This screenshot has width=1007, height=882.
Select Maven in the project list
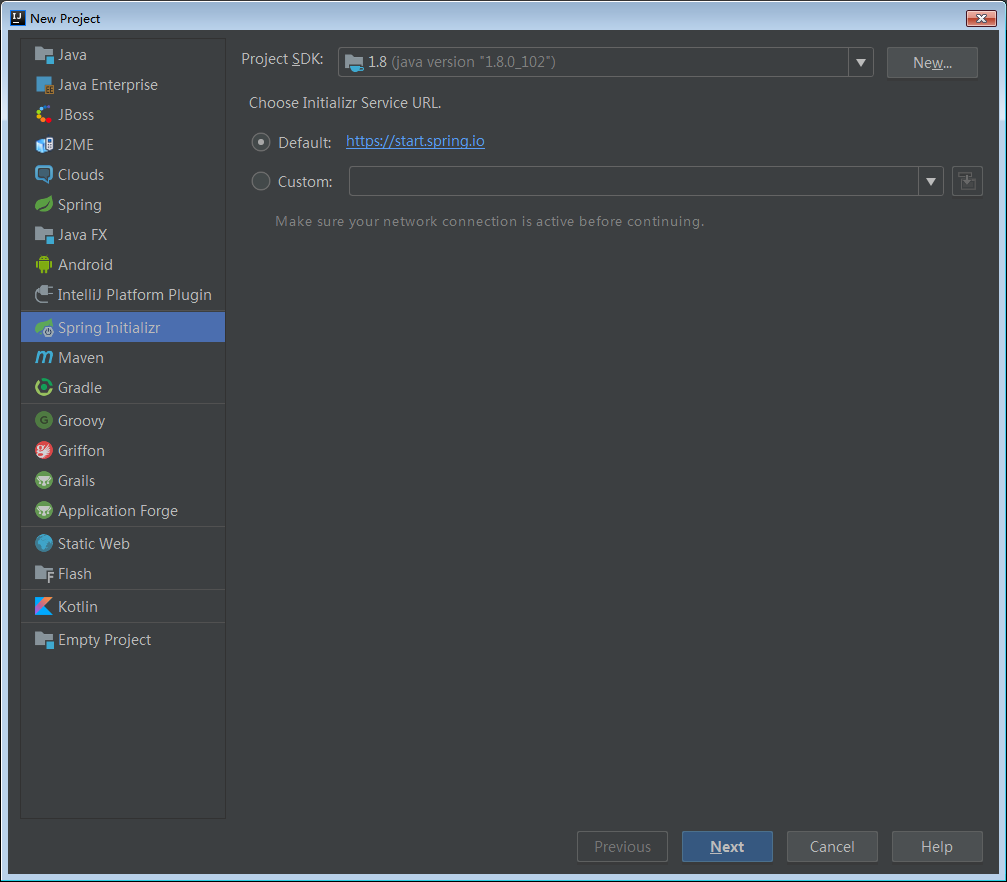tap(123, 357)
